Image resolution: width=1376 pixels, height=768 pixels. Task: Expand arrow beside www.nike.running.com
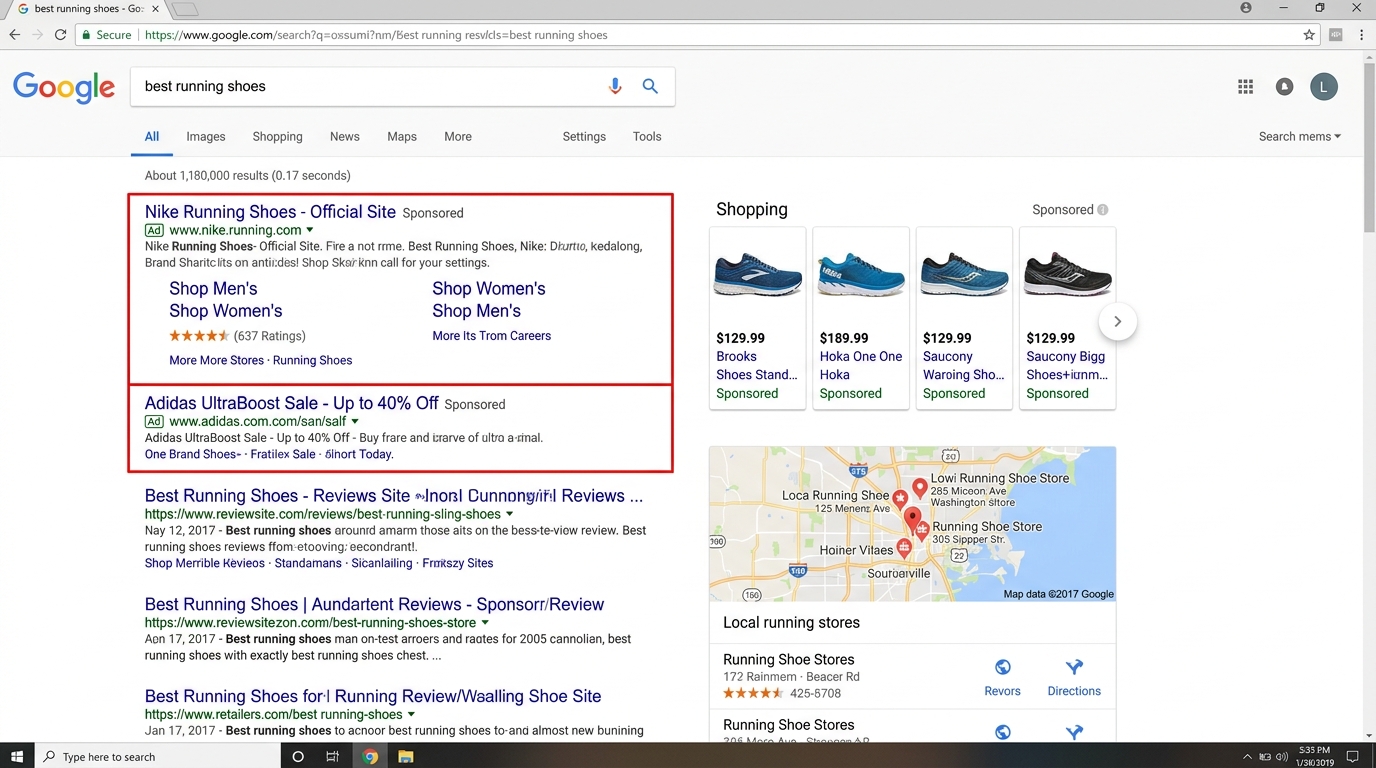(310, 230)
